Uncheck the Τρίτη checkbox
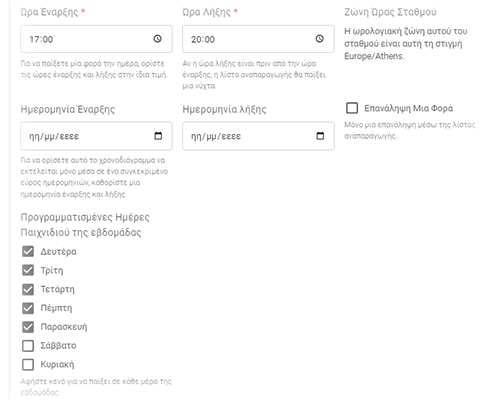489x400 pixels. pos(28,270)
